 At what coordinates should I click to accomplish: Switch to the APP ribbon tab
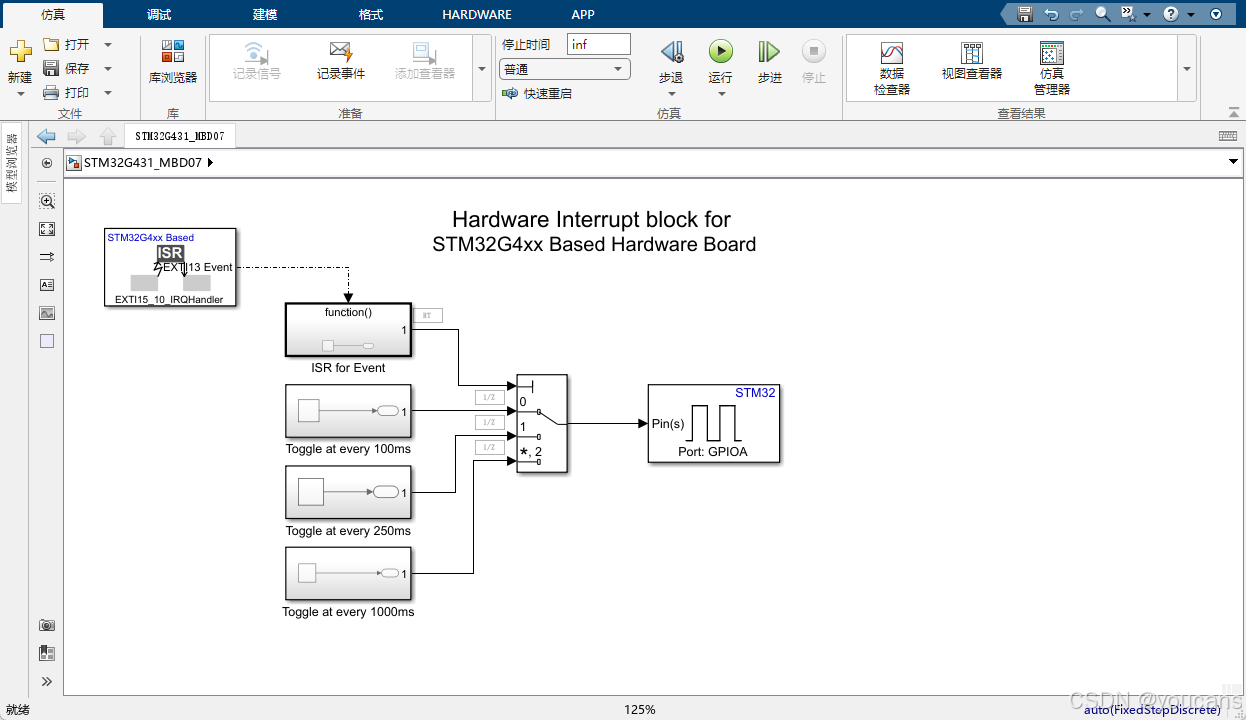tap(583, 14)
